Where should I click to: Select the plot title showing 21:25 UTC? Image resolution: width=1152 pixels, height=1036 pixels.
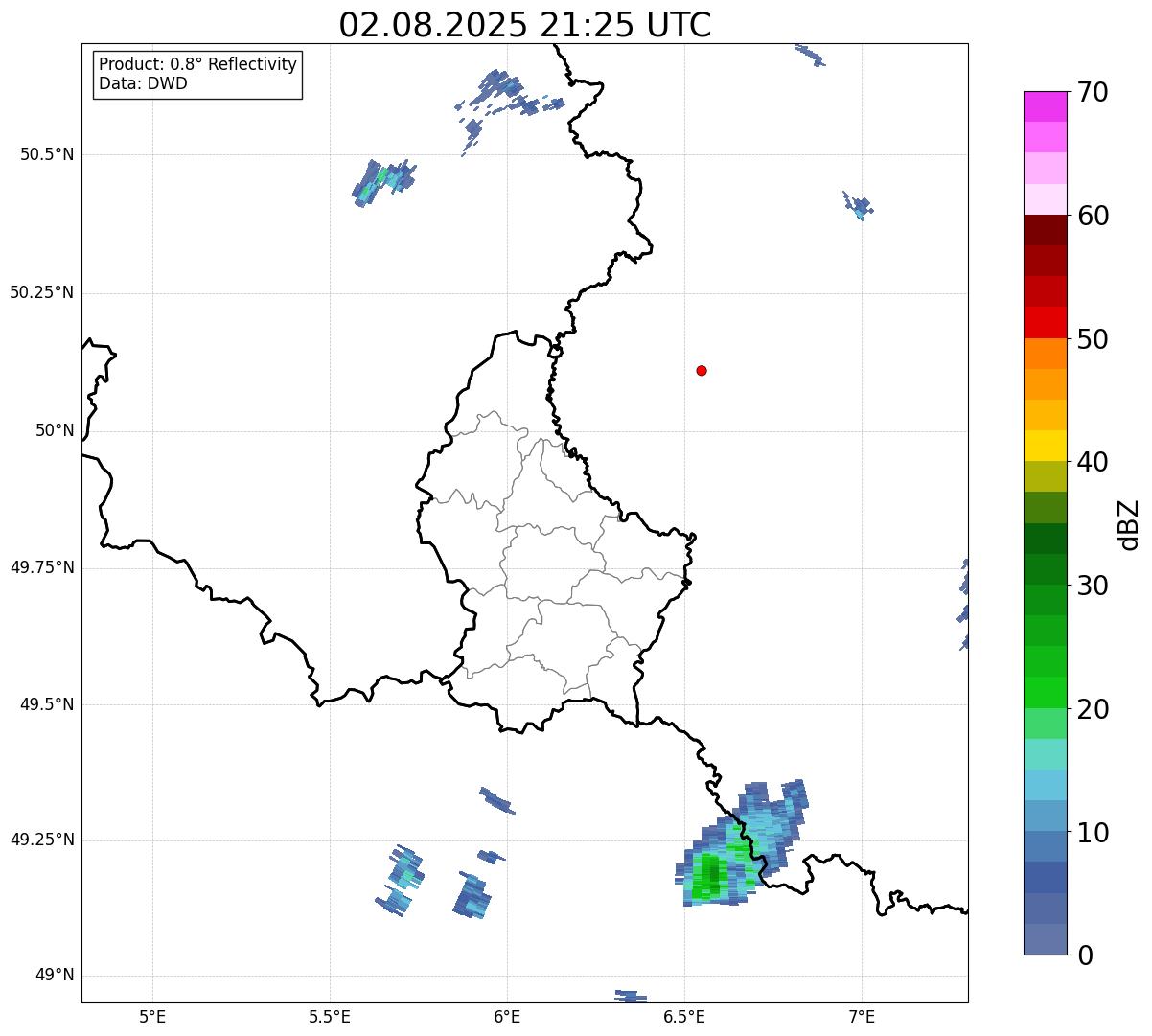coord(525,25)
